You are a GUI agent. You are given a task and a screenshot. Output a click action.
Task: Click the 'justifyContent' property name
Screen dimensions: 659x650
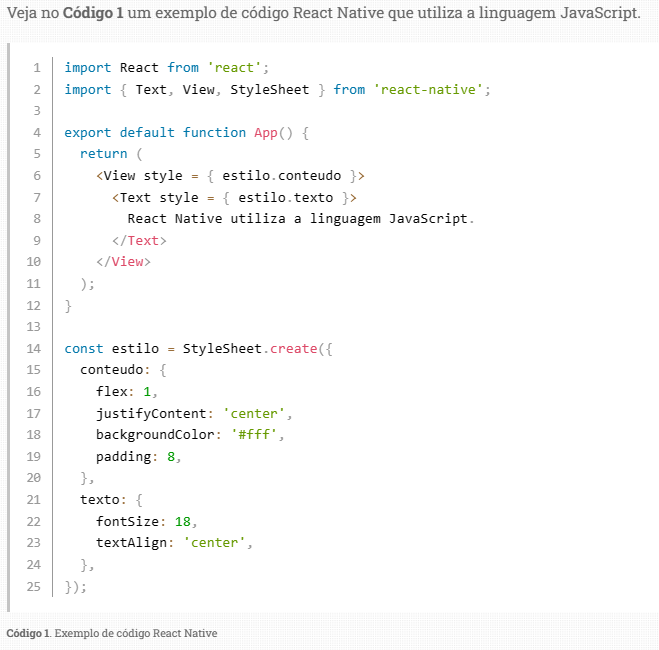[150, 413]
